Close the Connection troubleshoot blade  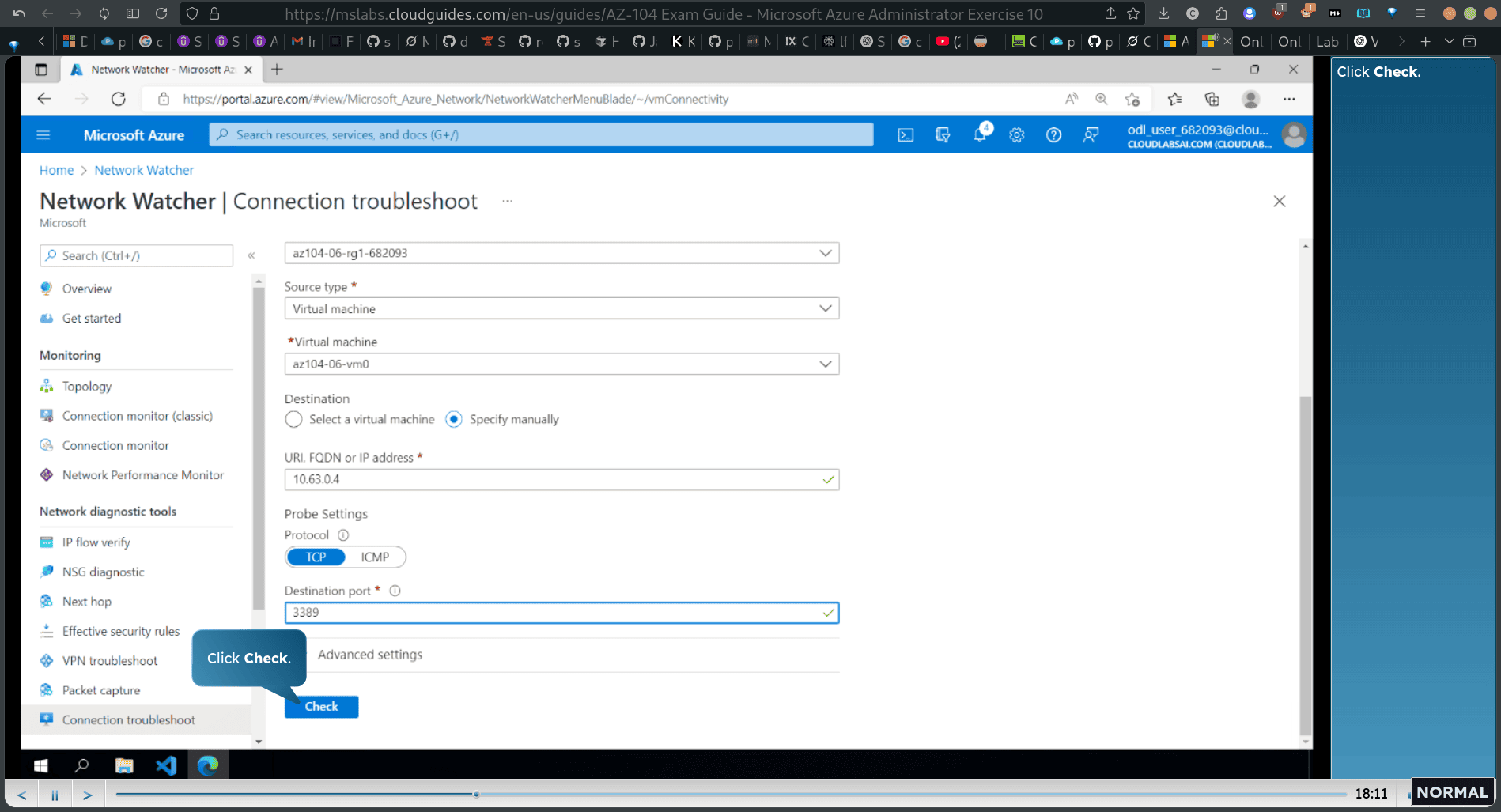point(1279,201)
